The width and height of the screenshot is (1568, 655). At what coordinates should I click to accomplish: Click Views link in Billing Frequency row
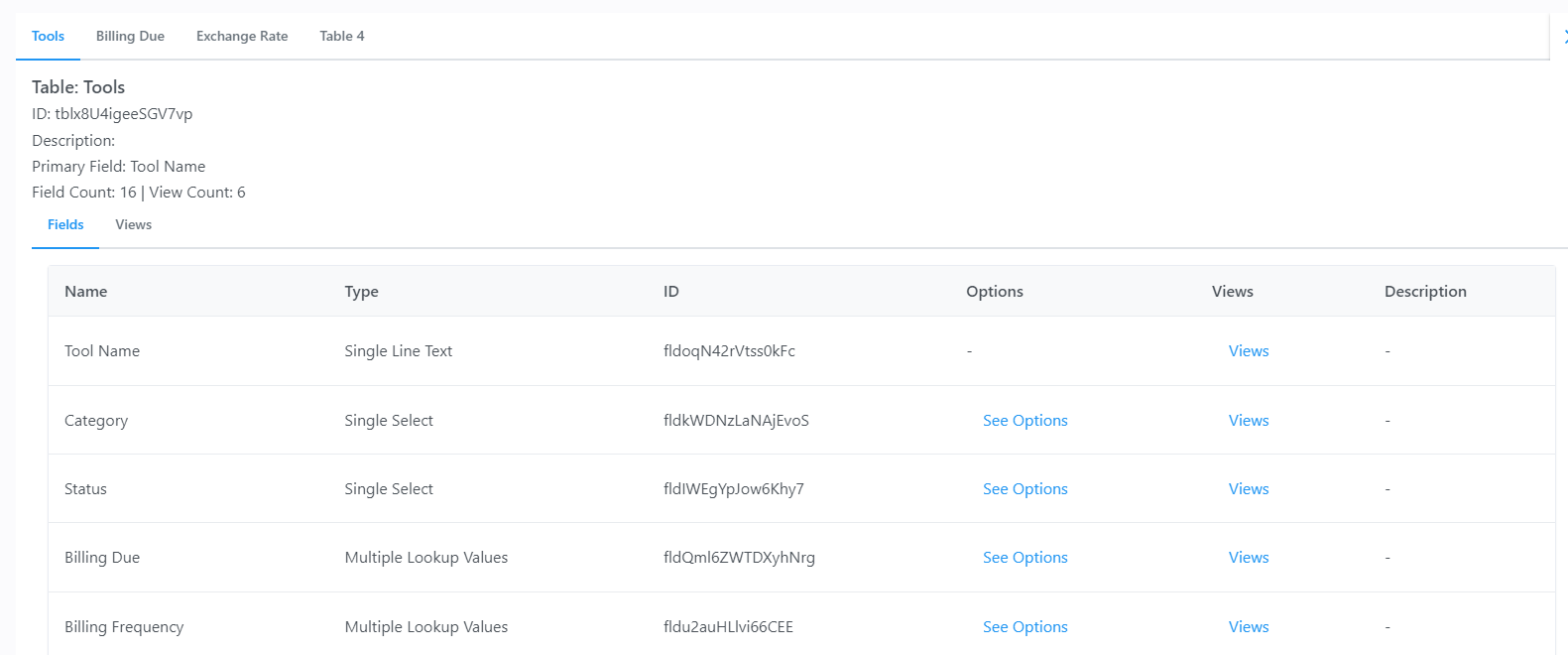1248,627
